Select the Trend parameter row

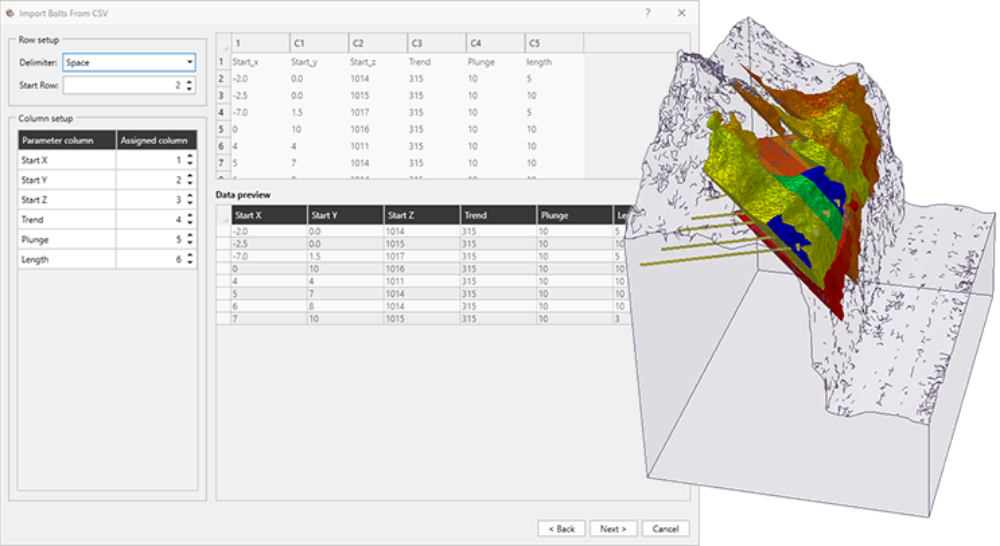click(x=67, y=219)
